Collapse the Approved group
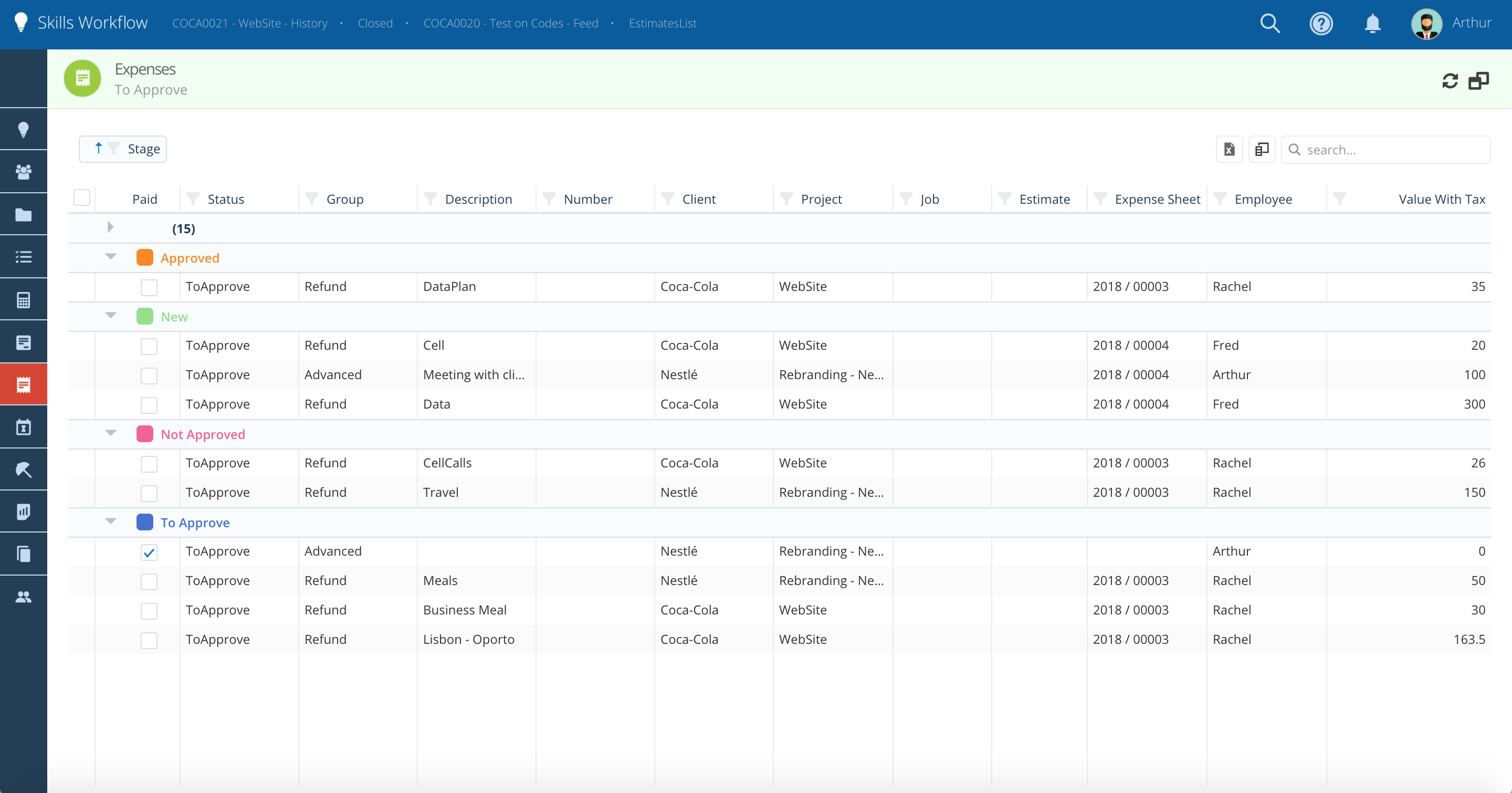 click(110, 256)
